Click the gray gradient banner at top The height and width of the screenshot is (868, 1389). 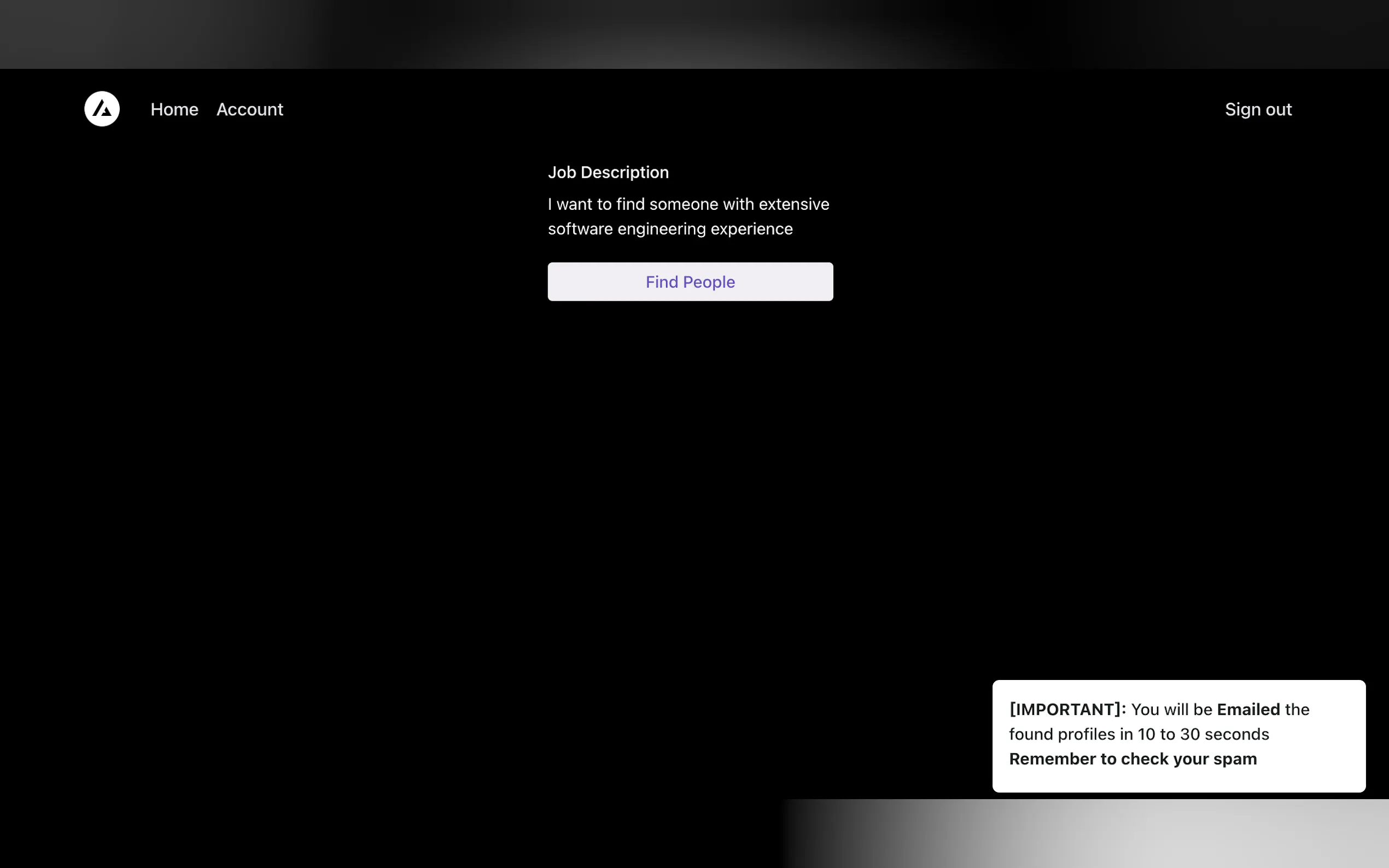point(694,34)
